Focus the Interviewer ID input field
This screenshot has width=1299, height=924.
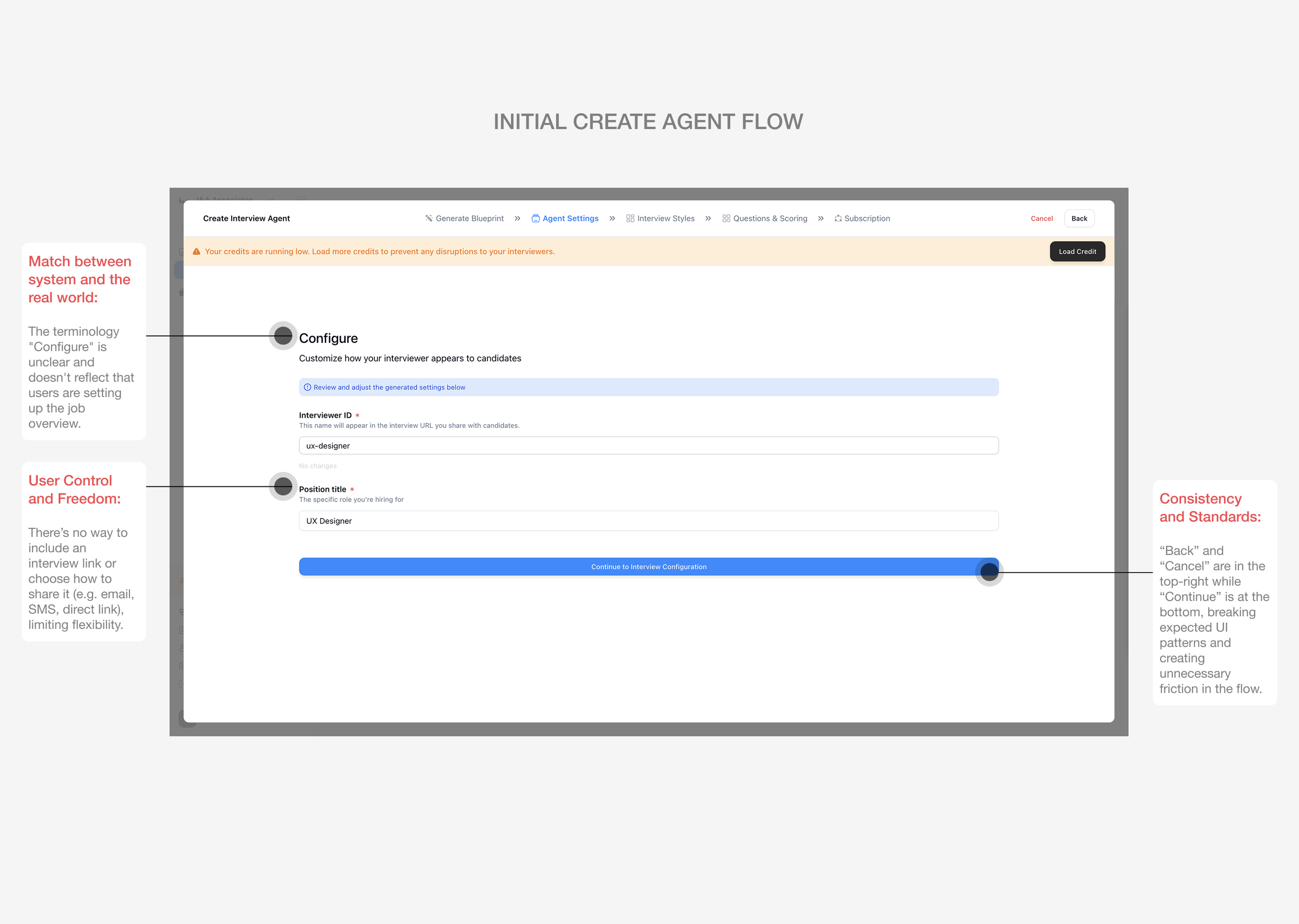click(648, 445)
